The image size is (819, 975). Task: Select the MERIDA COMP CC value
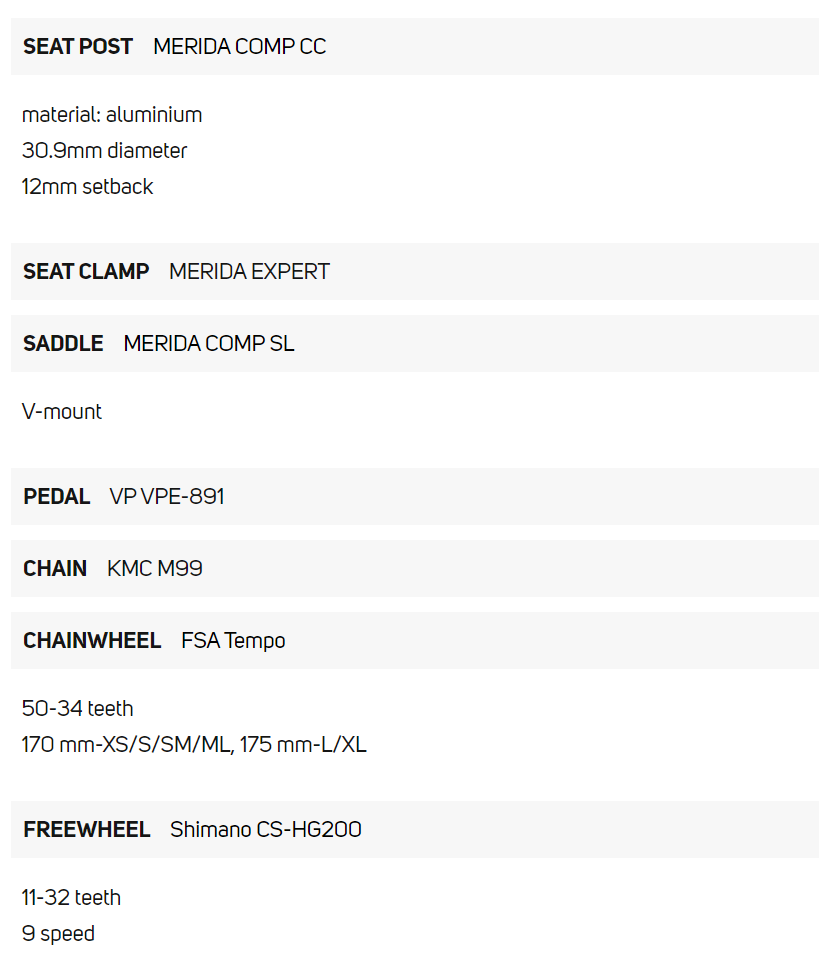click(x=239, y=47)
